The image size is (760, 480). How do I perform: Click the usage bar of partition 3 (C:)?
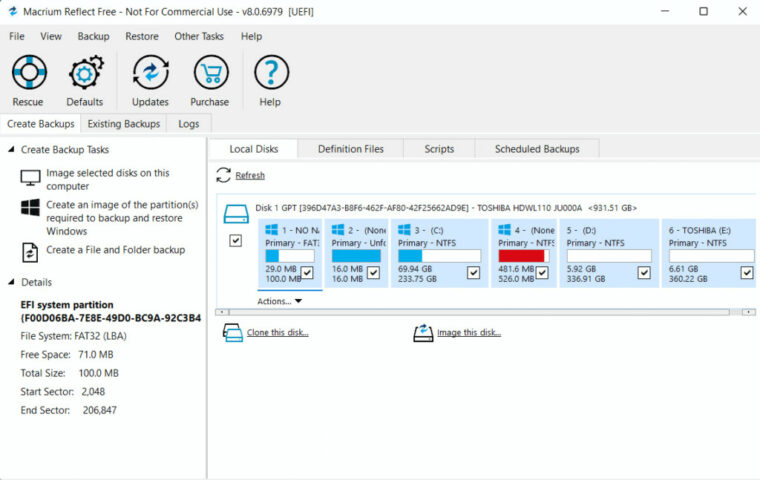coord(439,256)
